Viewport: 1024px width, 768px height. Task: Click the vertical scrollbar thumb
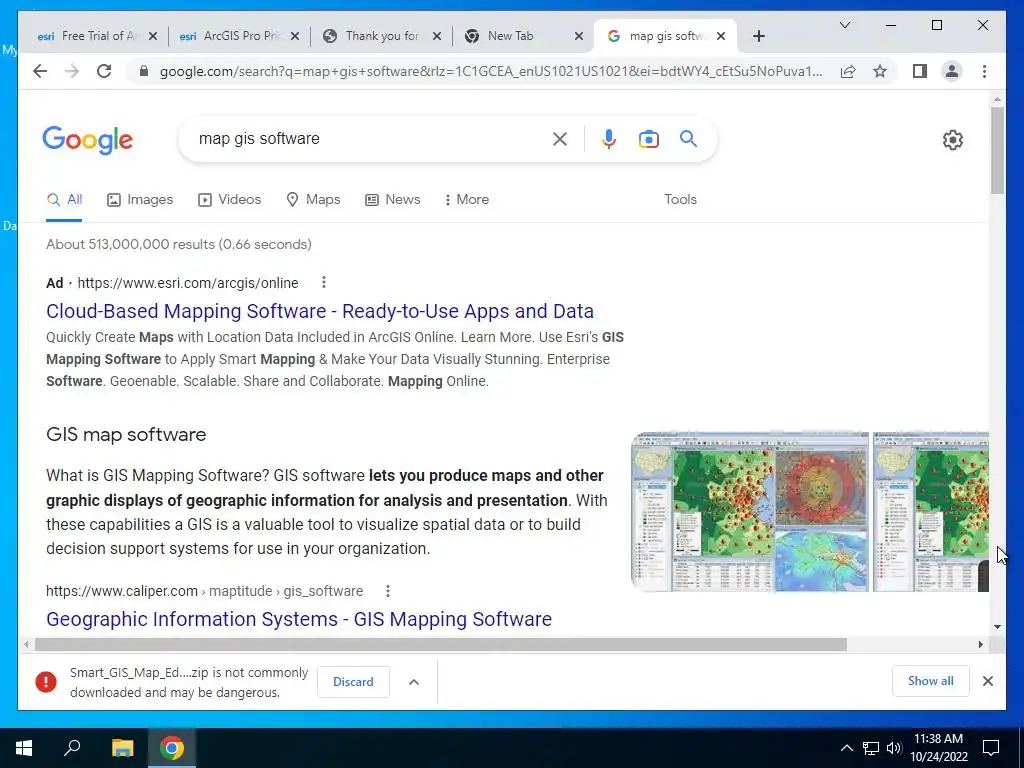(x=997, y=150)
